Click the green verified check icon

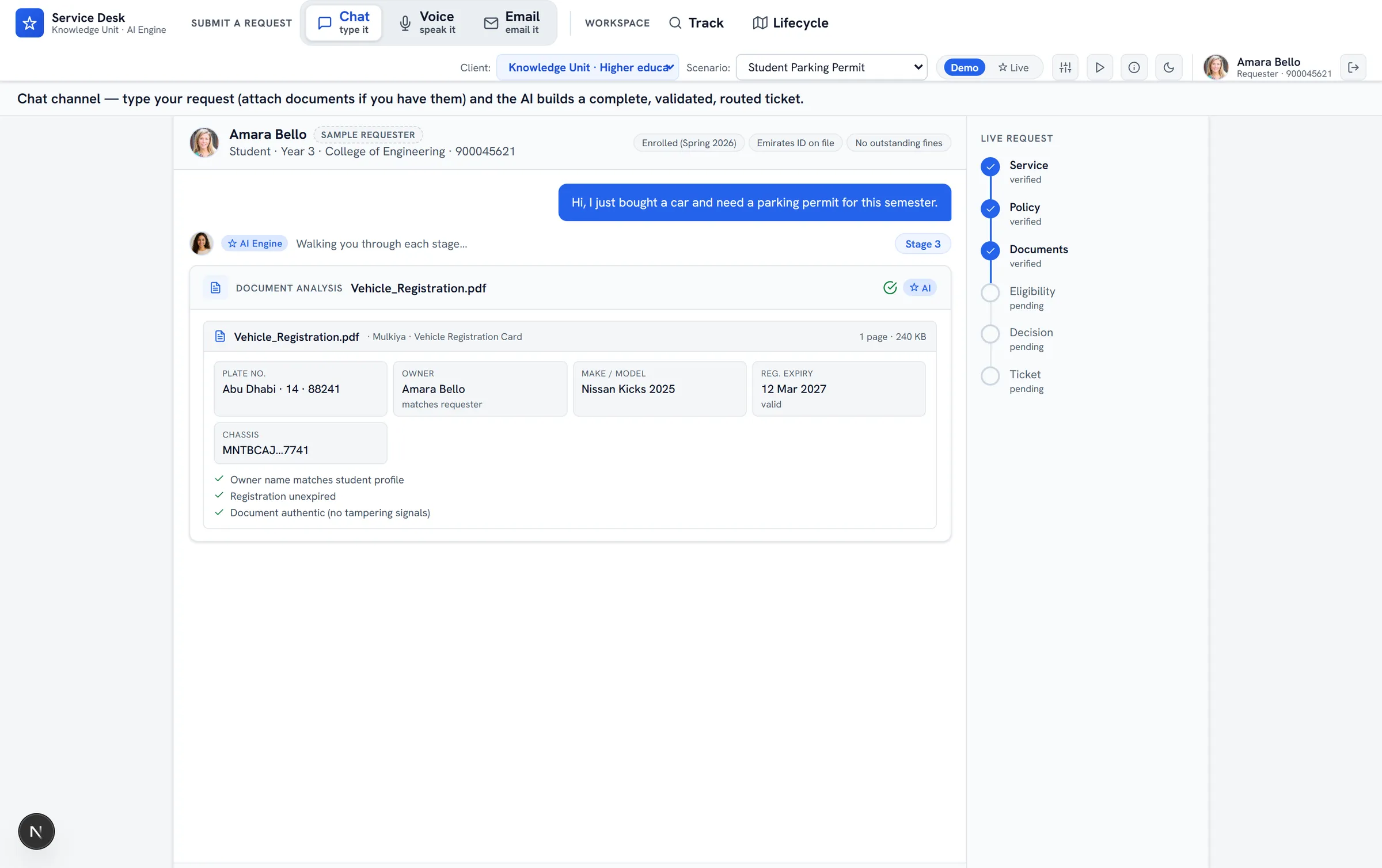point(890,288)
